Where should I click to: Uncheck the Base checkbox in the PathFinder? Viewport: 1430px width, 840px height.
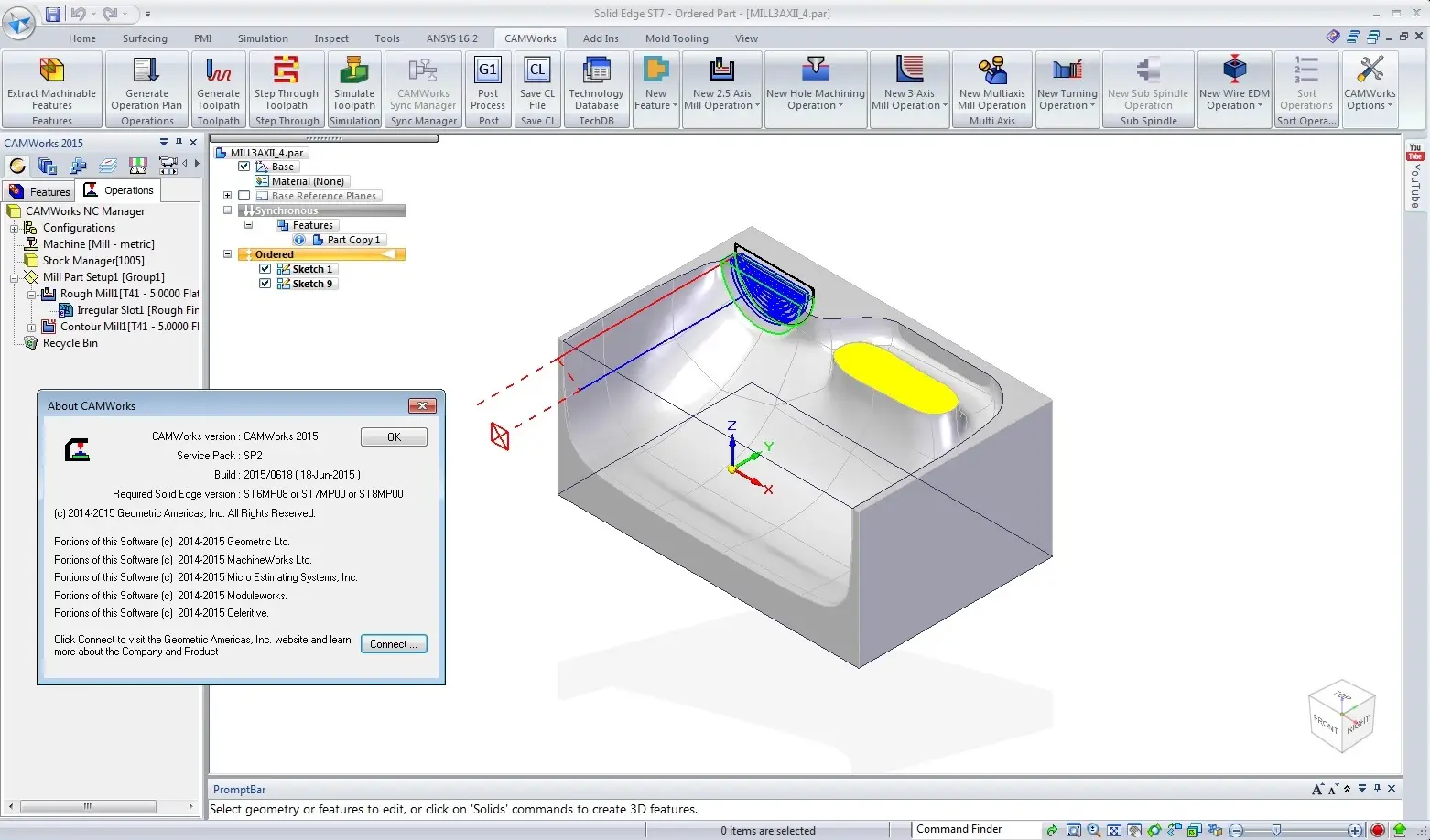click(244, 167)
